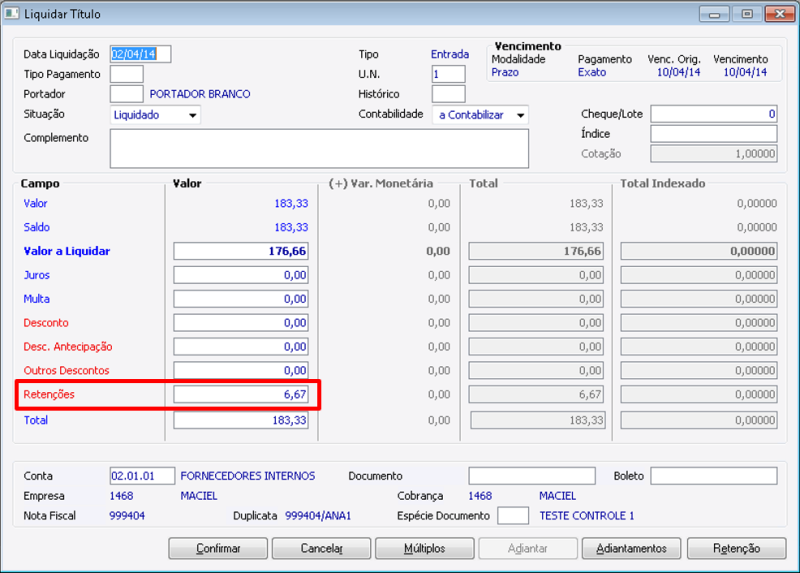Click inside the Complemento text area
This screenshot has width=800, height=573.
(318, 148)
